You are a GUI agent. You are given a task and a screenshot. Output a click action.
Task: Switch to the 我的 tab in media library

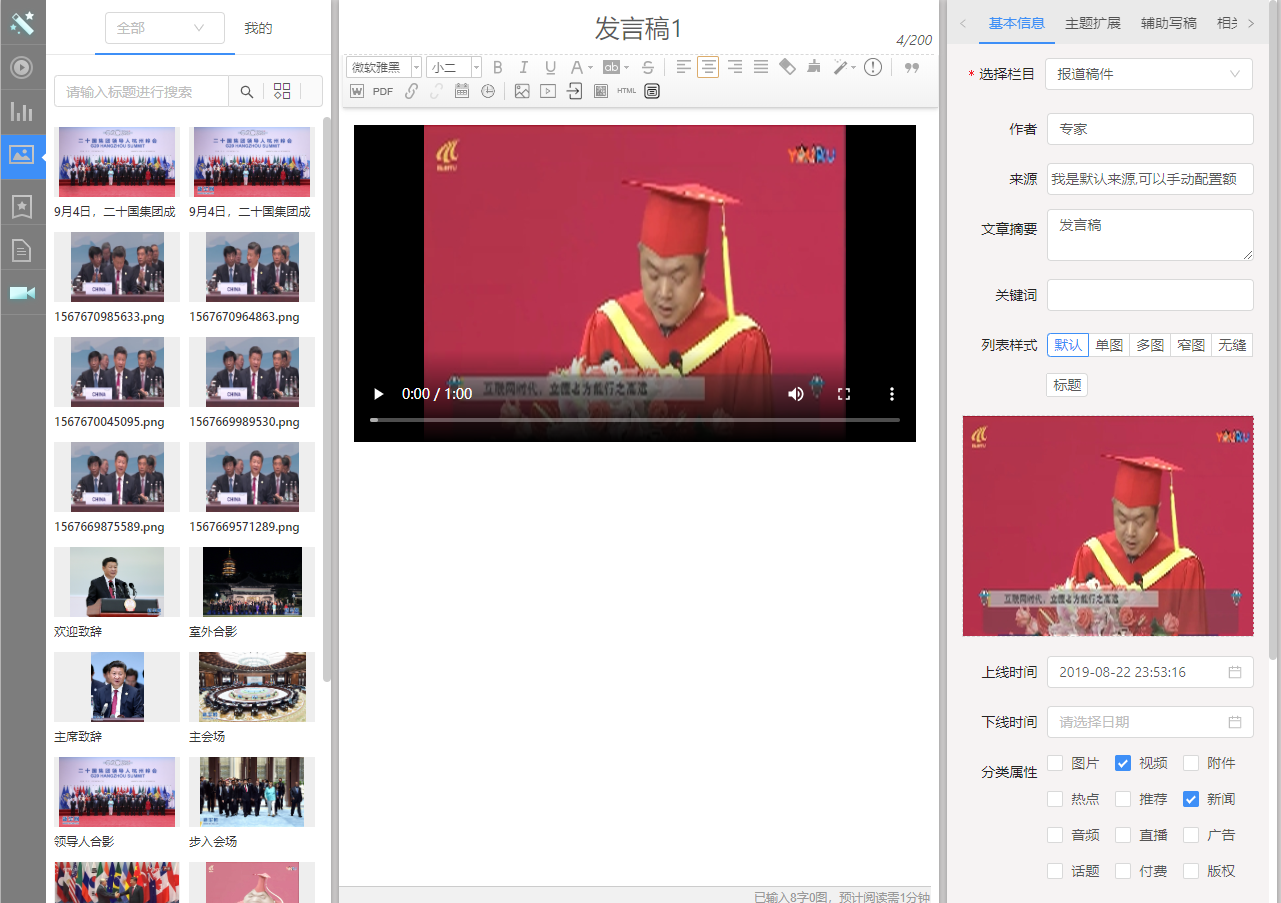(258, 28)
